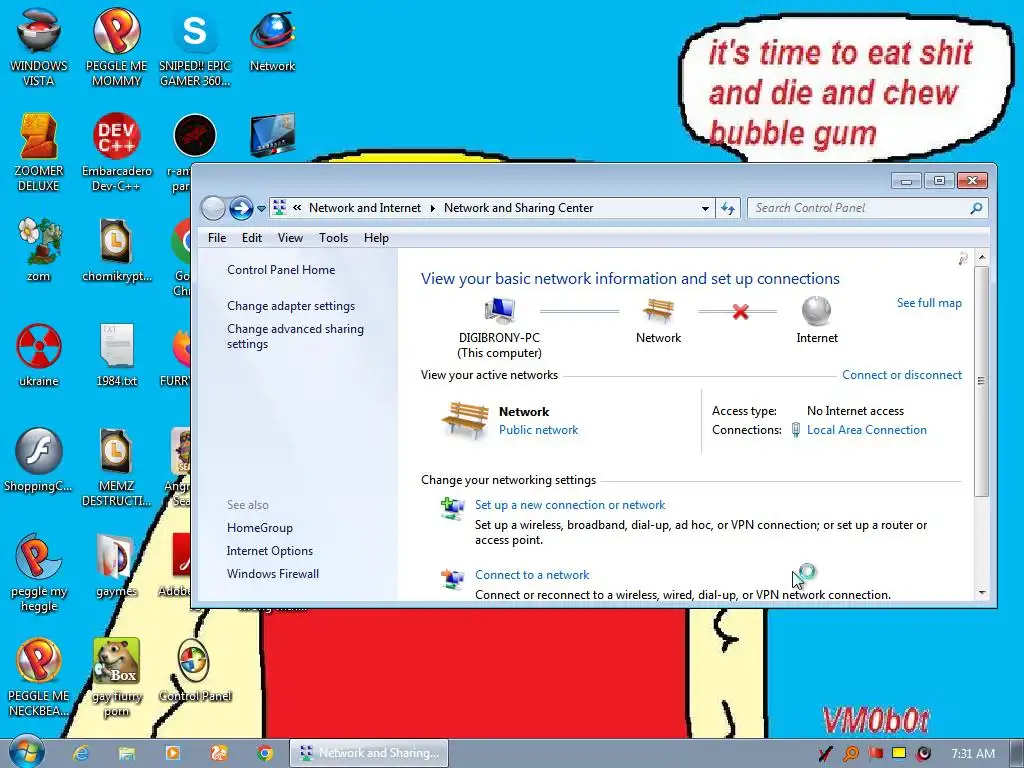Open Google Chrome from the taskbar

point(264,753)
